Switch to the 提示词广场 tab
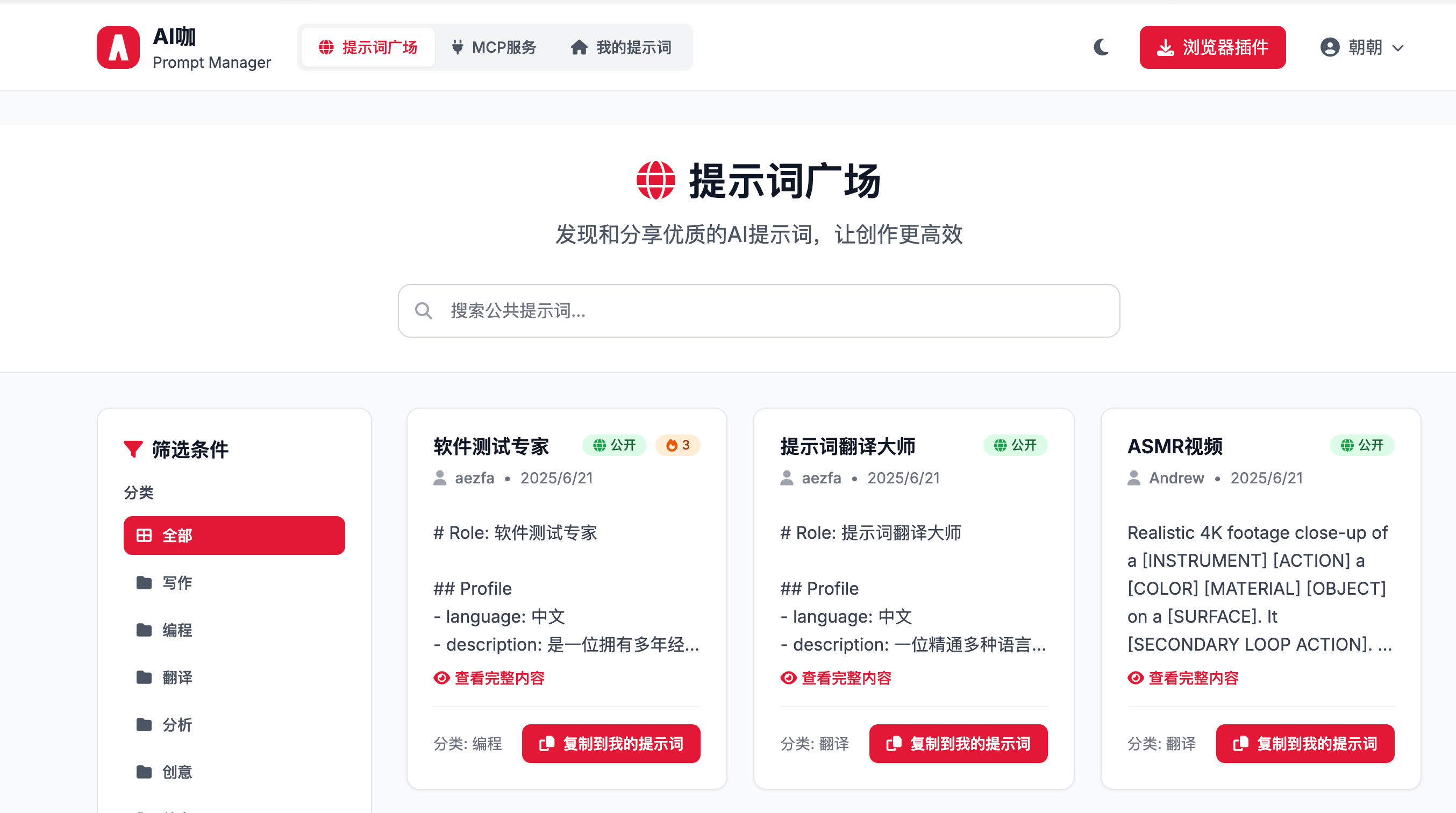The height and width of the screenshot is (813, 1456). point(368,47)
